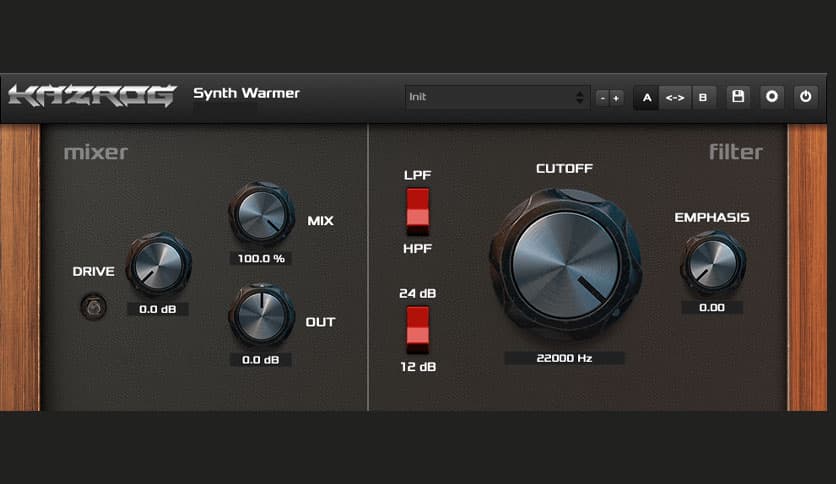Toggle the plugin power bypass icon

(x=805, y=97)
